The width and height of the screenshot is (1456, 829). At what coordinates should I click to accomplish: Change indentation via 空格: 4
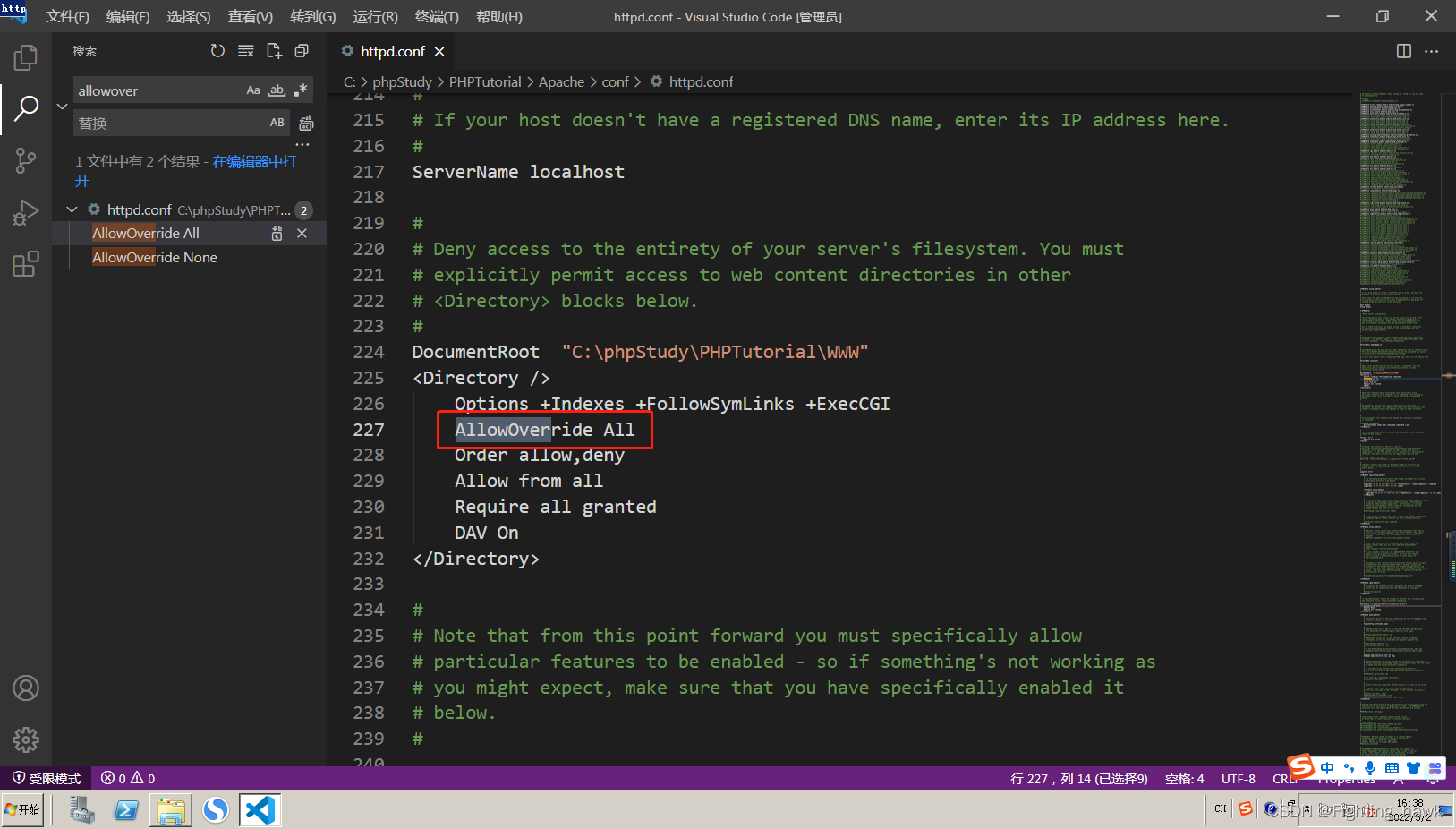click(x=1184, y=779)
